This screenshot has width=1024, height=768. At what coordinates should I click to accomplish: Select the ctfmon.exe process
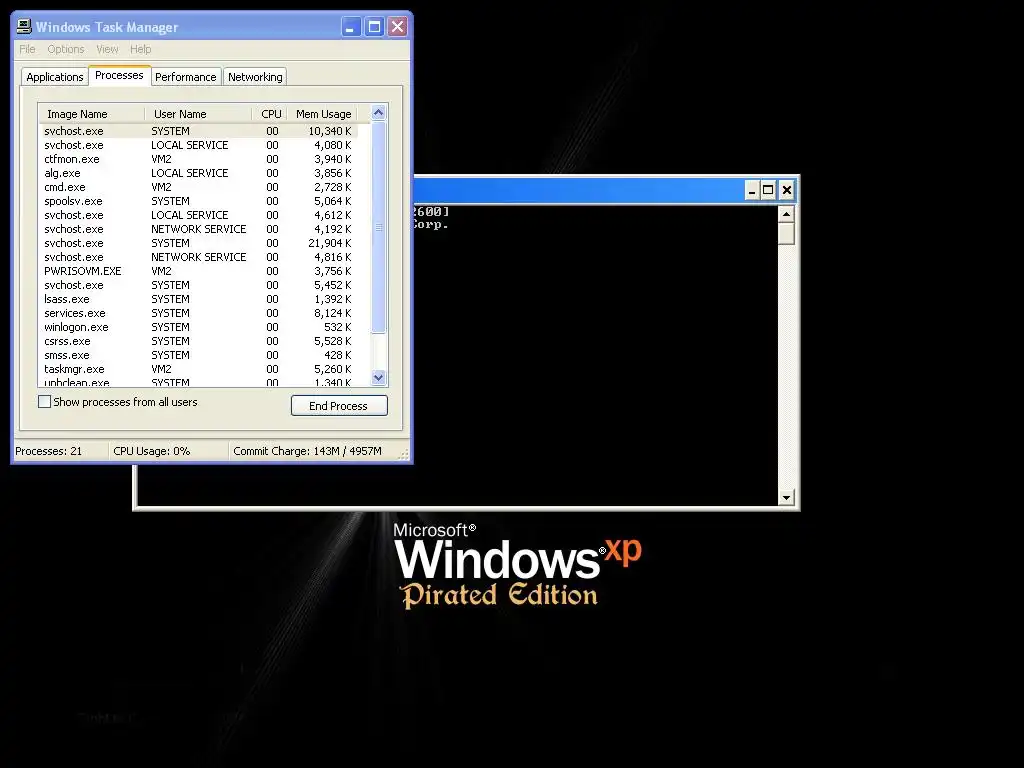tap(198, 159)
